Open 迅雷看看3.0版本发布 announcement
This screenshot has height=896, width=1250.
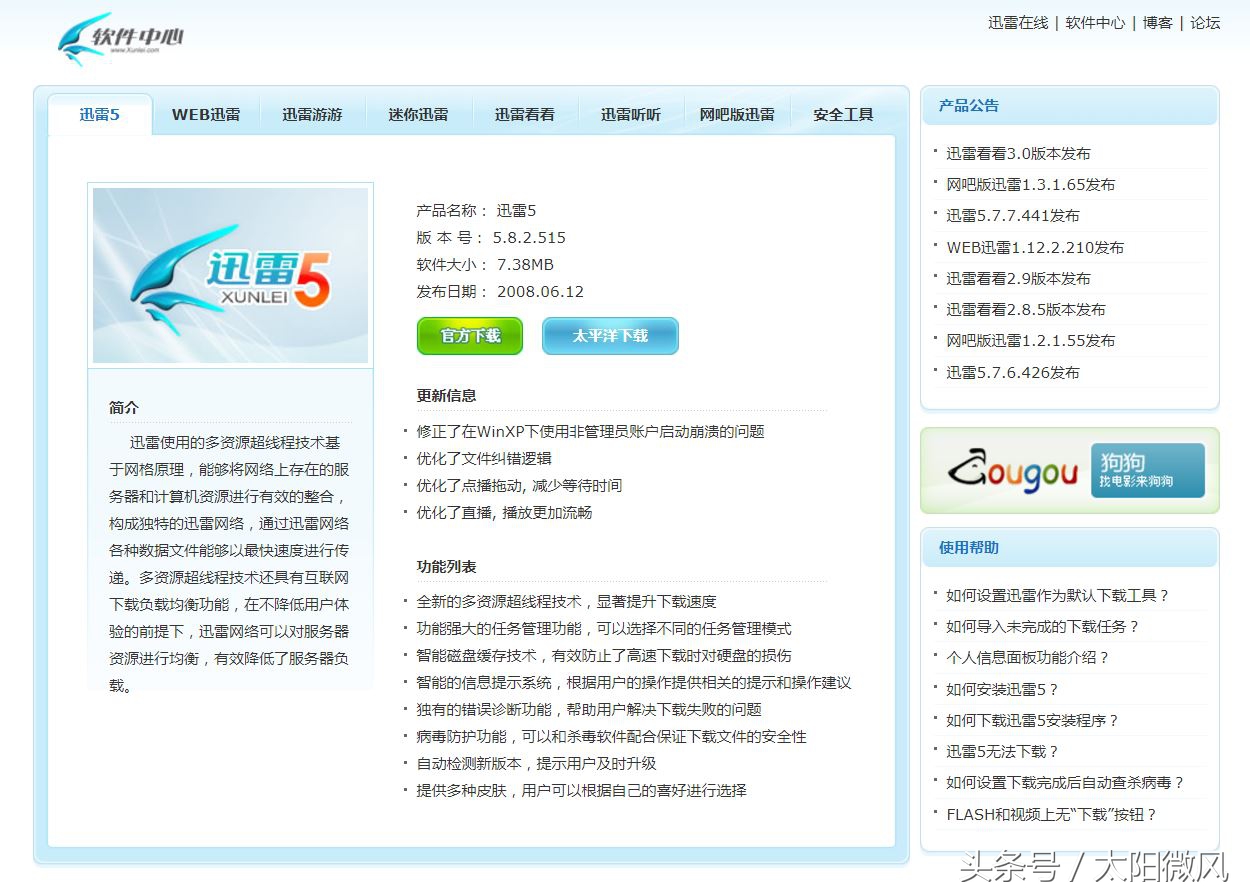click(1020, 154)
